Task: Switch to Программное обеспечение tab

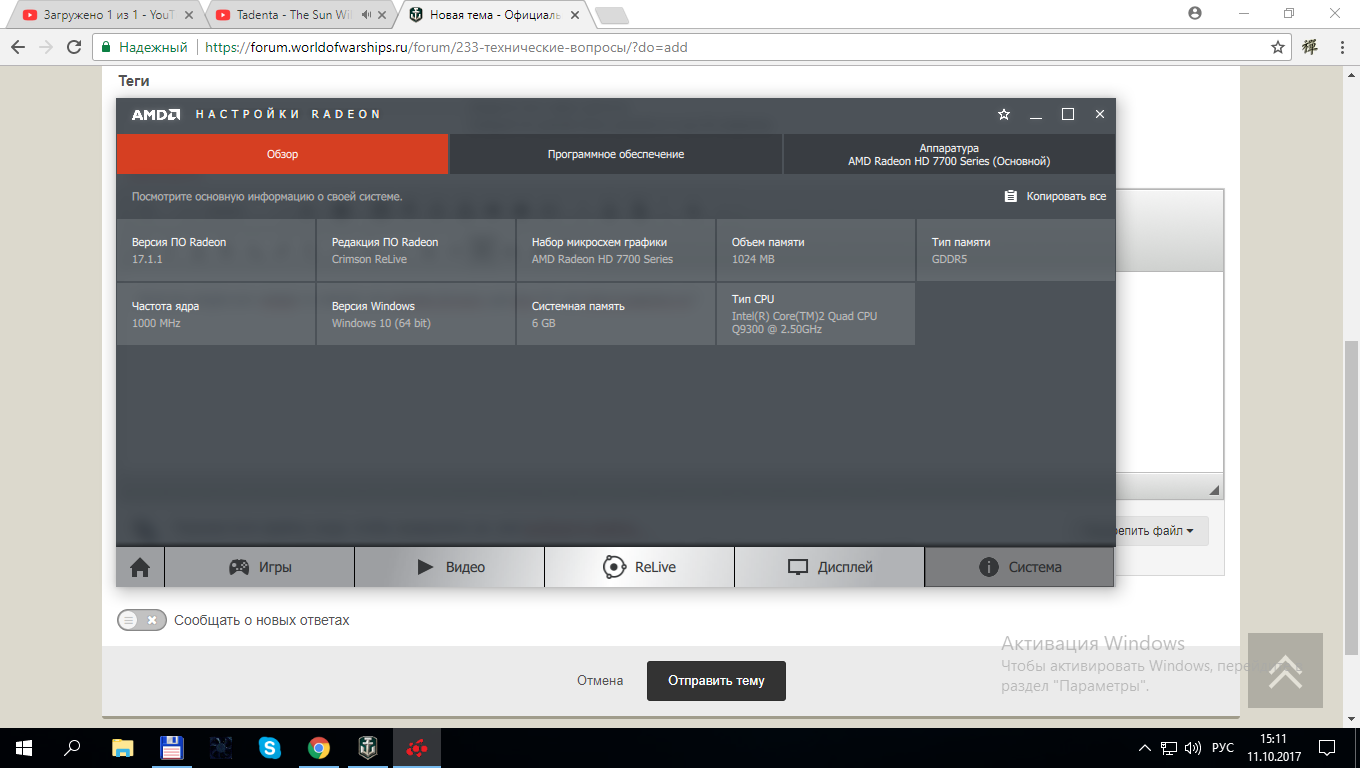Action: coord(616,154)
